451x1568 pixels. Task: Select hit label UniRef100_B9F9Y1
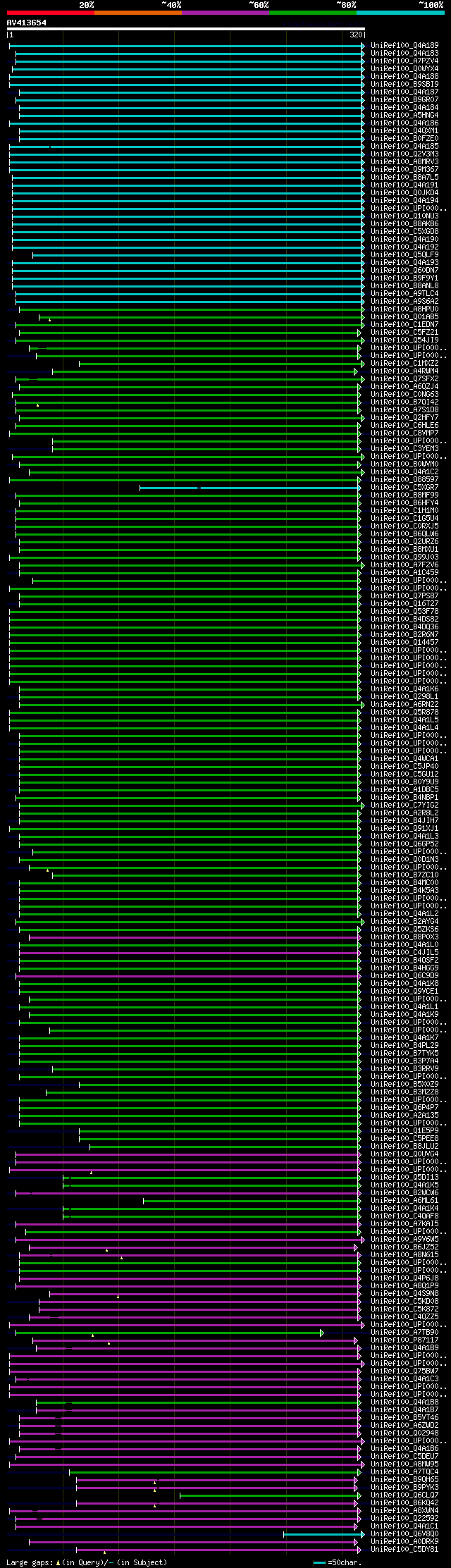[x=404, y=278]
